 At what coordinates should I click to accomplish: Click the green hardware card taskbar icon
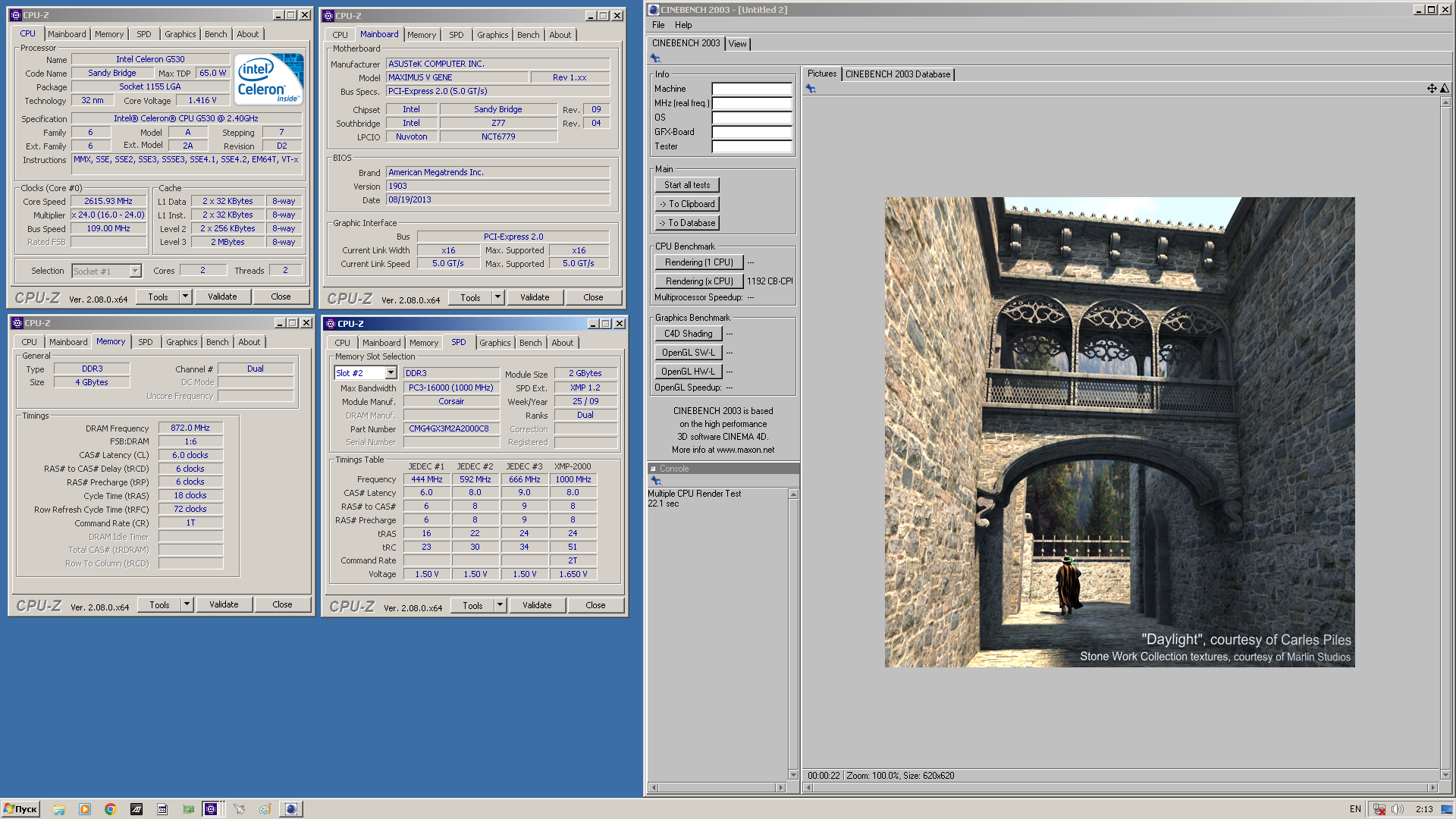click(x=188, y=809)
